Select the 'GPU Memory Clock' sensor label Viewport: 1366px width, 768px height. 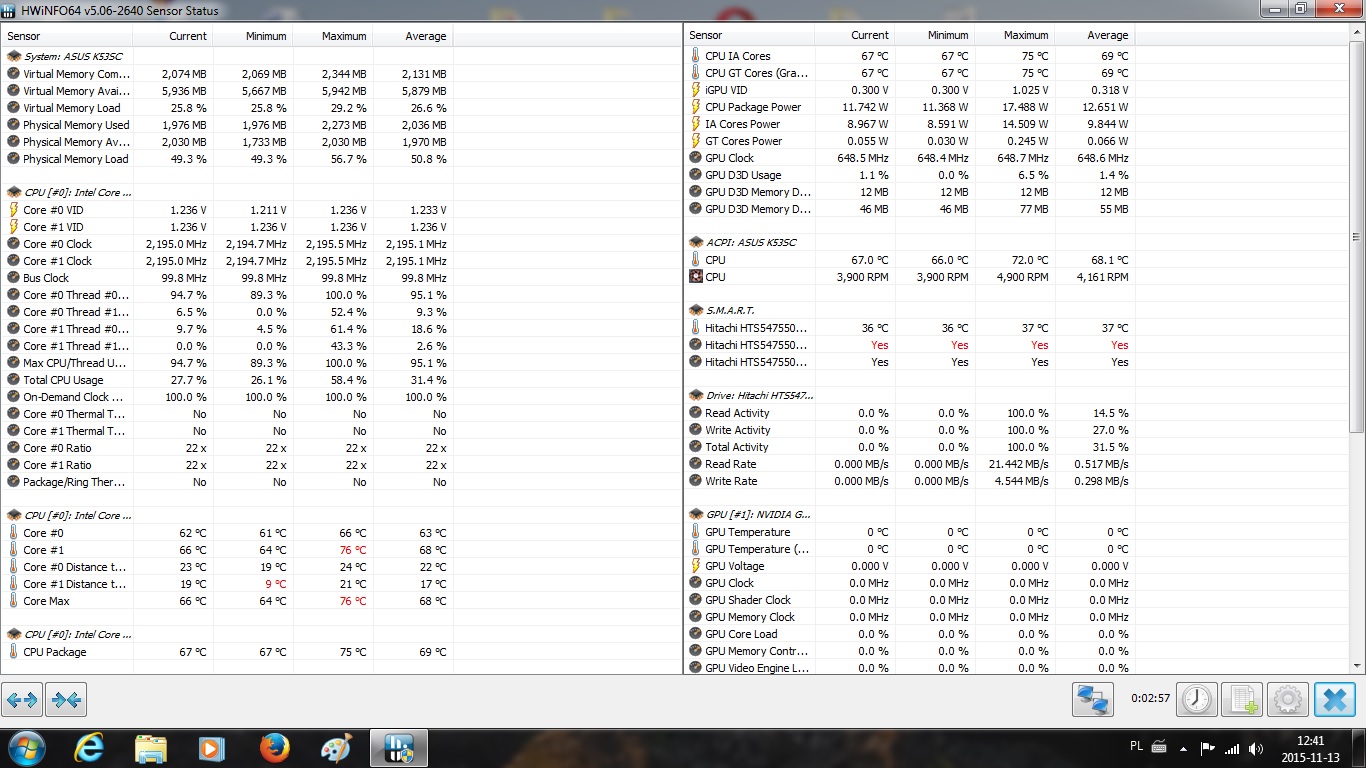tap(750, 617)
